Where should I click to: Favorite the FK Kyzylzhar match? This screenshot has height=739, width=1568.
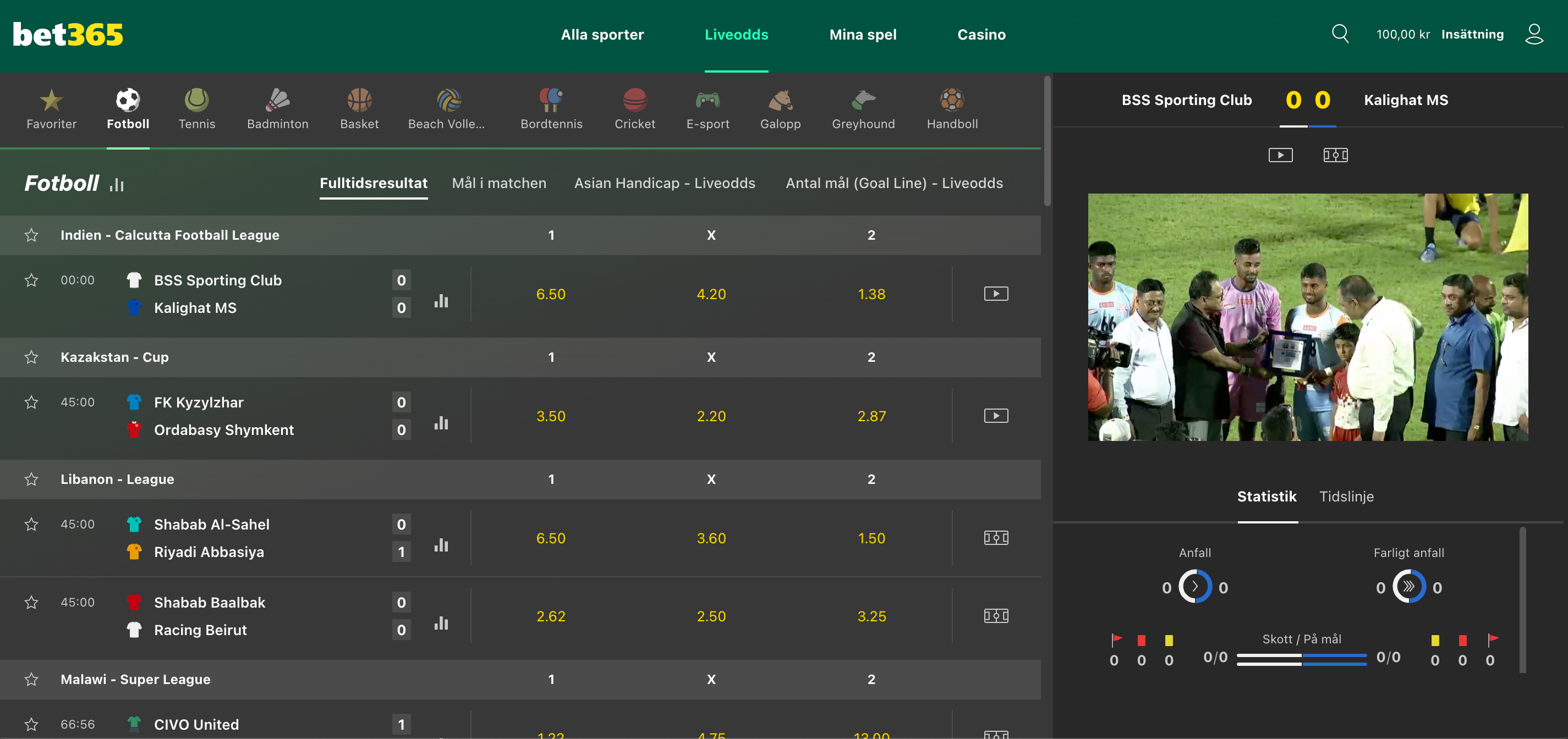(x=31, y=402)
